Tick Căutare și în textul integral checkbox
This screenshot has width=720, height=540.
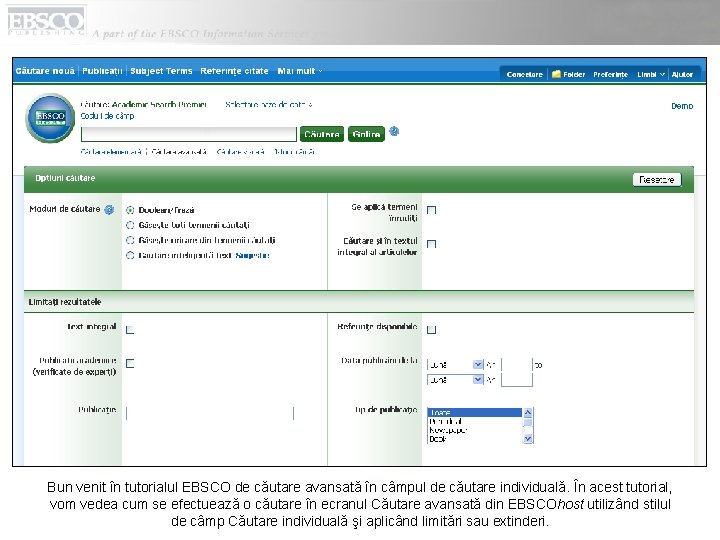point(431,244)
